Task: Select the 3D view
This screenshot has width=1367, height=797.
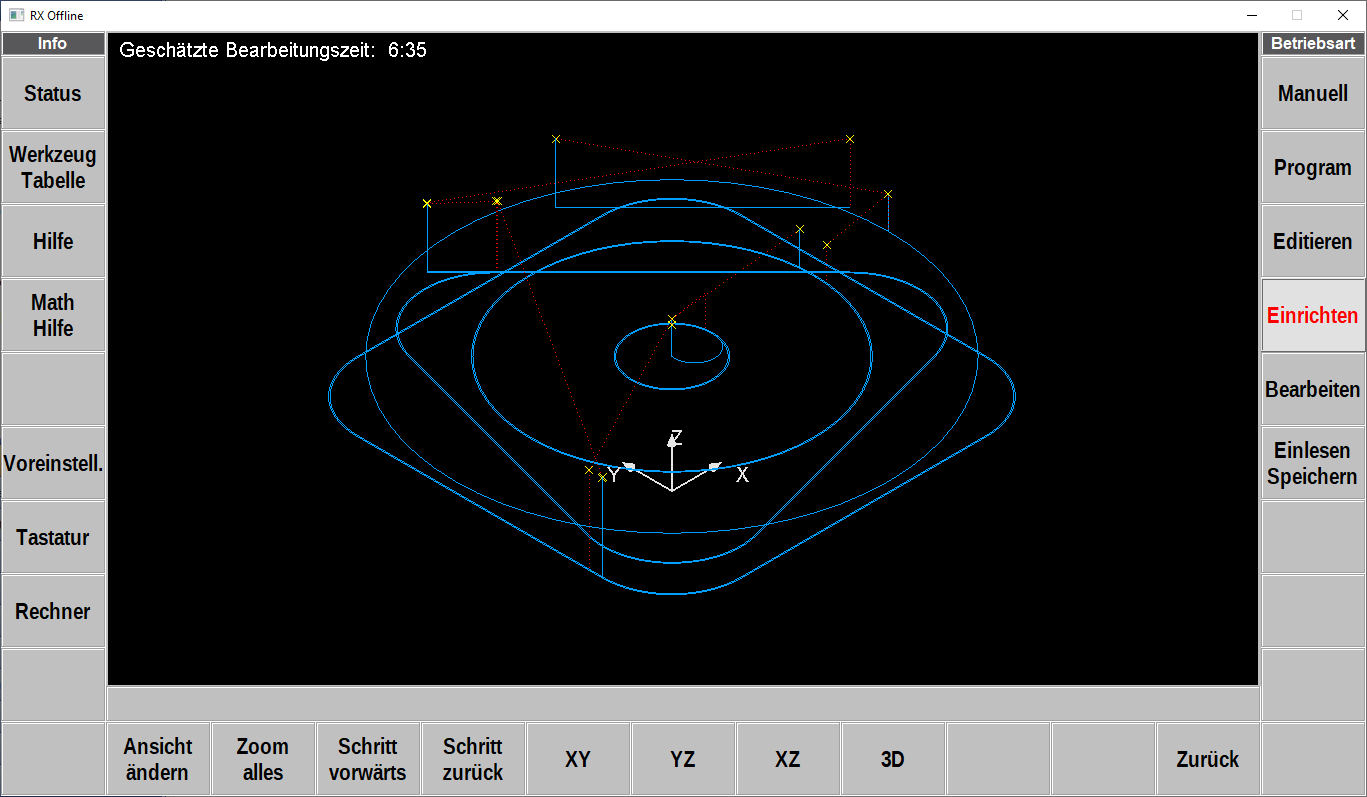Action: [893, 760]
